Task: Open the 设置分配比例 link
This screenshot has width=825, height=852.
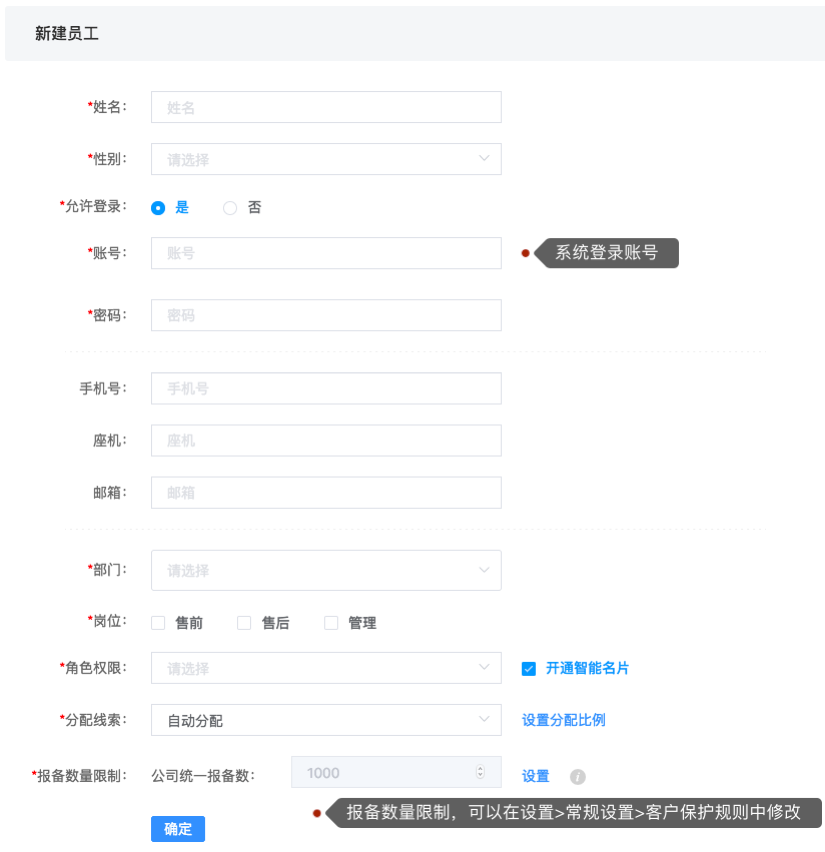Action: pos(564,721)
